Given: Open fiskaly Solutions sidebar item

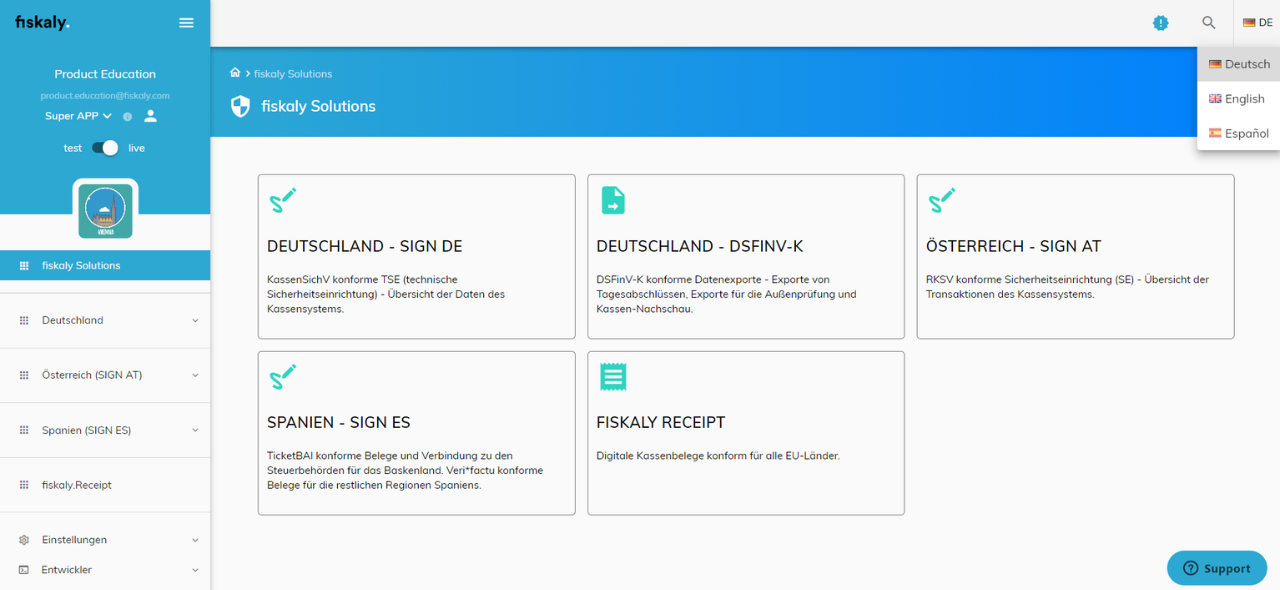Looking at the screenshot, I should click(x=105, y=265).
